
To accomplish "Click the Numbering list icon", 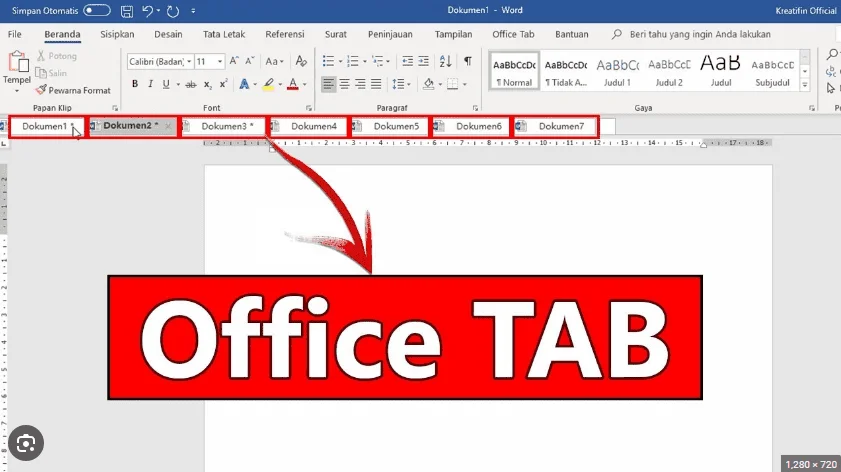I will 352,61.
